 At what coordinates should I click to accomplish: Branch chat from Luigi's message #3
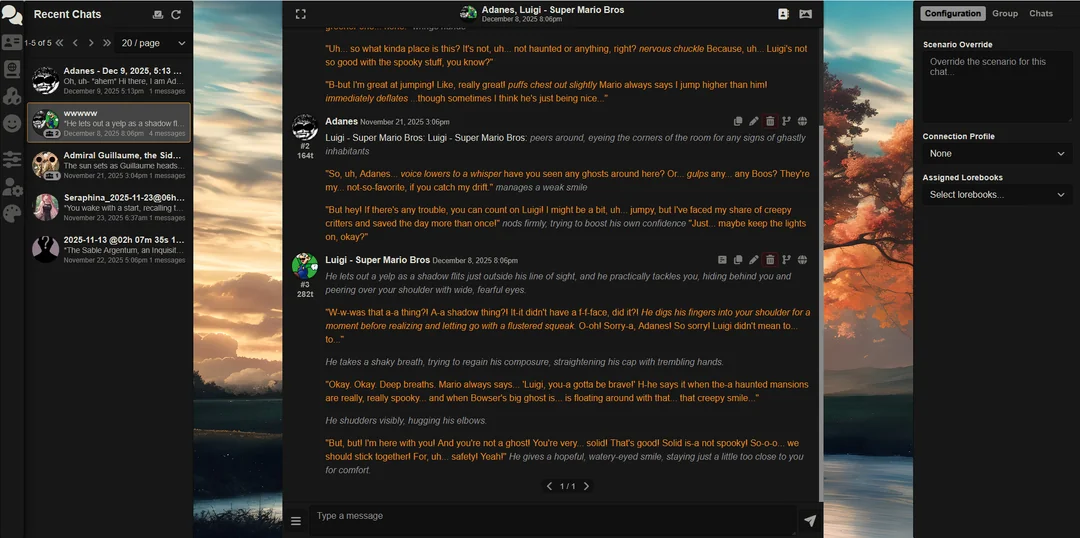click(786, 260)
